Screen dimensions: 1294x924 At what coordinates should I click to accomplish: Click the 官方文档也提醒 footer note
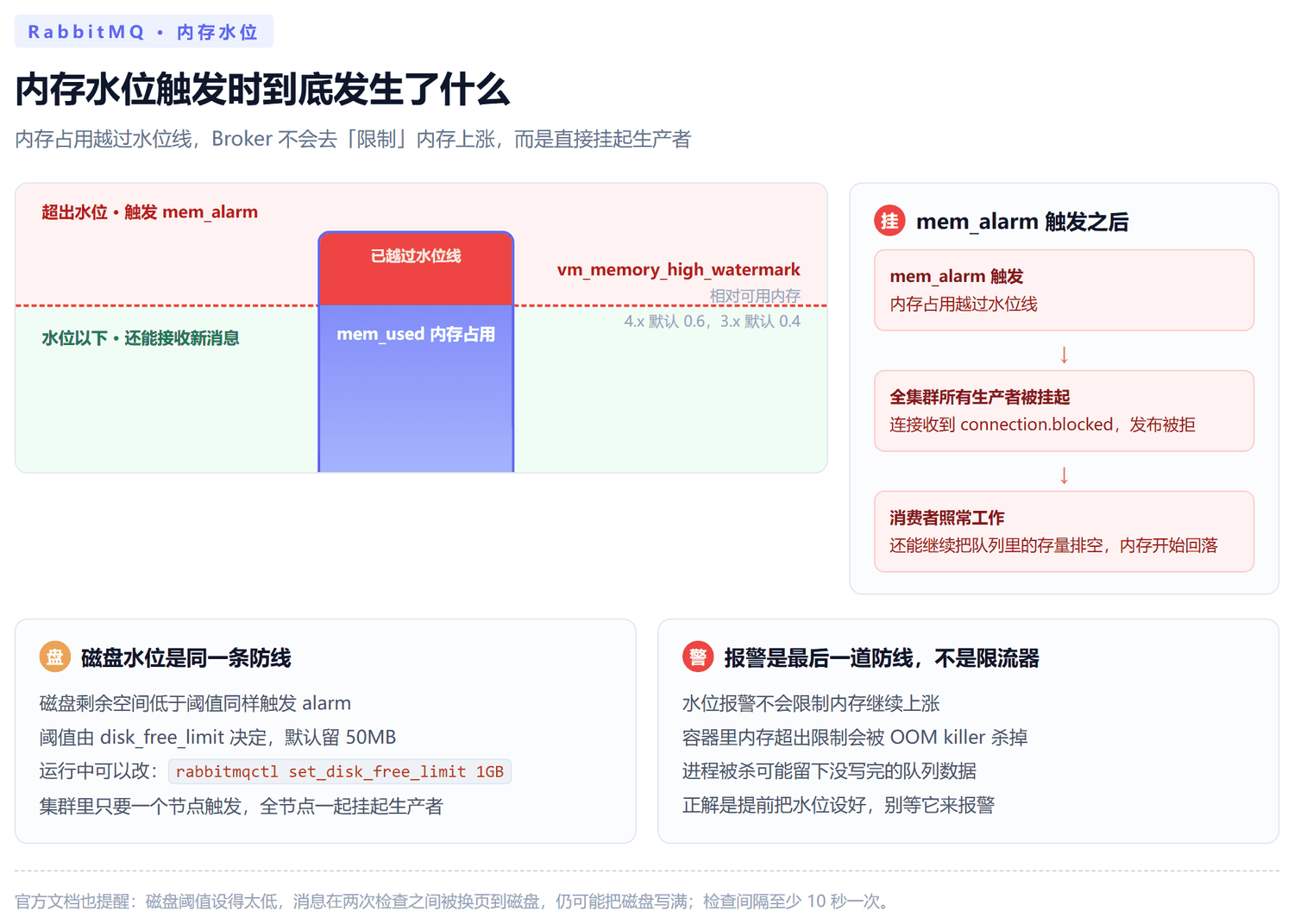[x=455, y=901]
